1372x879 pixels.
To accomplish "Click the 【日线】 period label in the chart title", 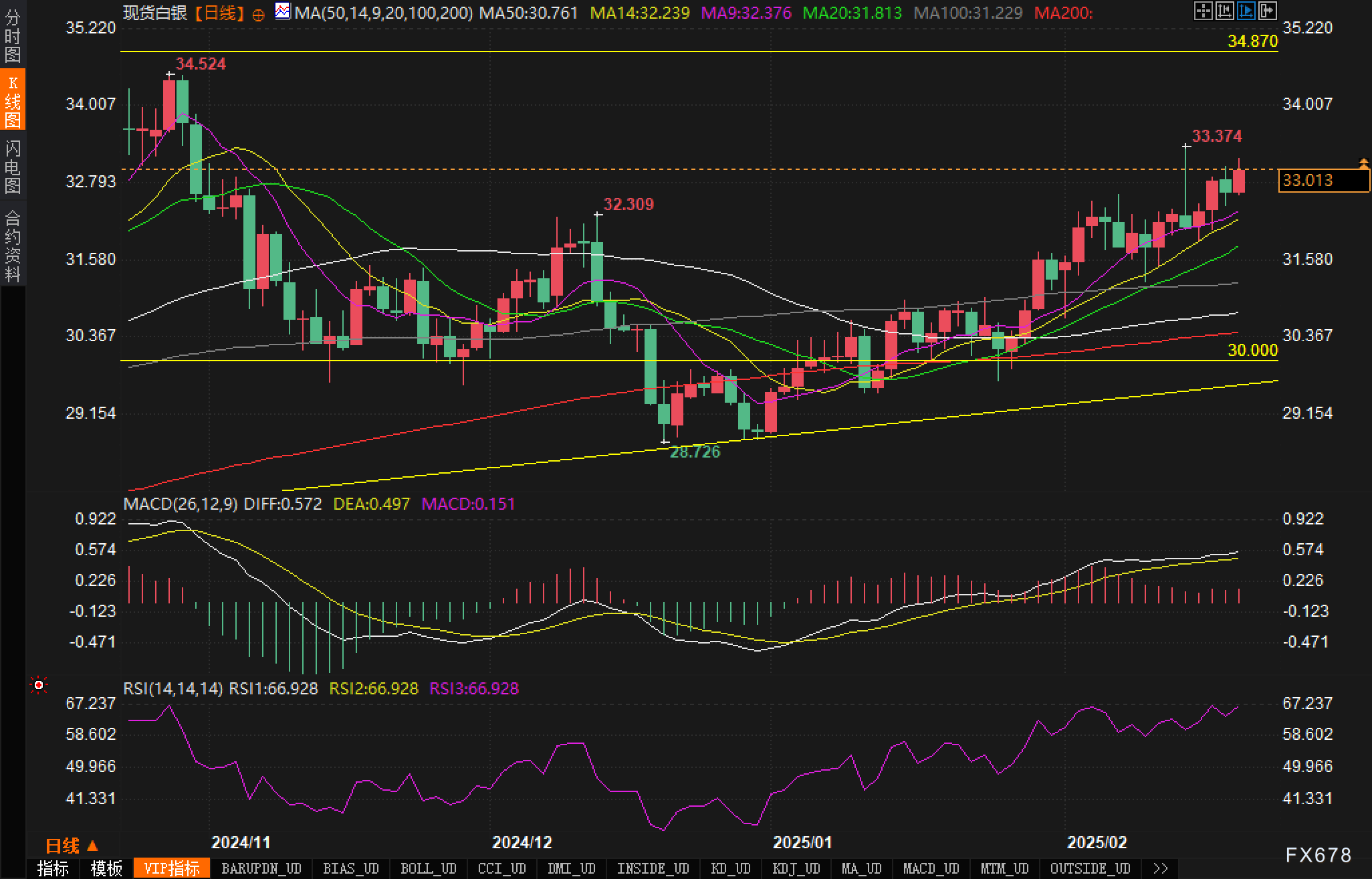I will tap(221, 13).
